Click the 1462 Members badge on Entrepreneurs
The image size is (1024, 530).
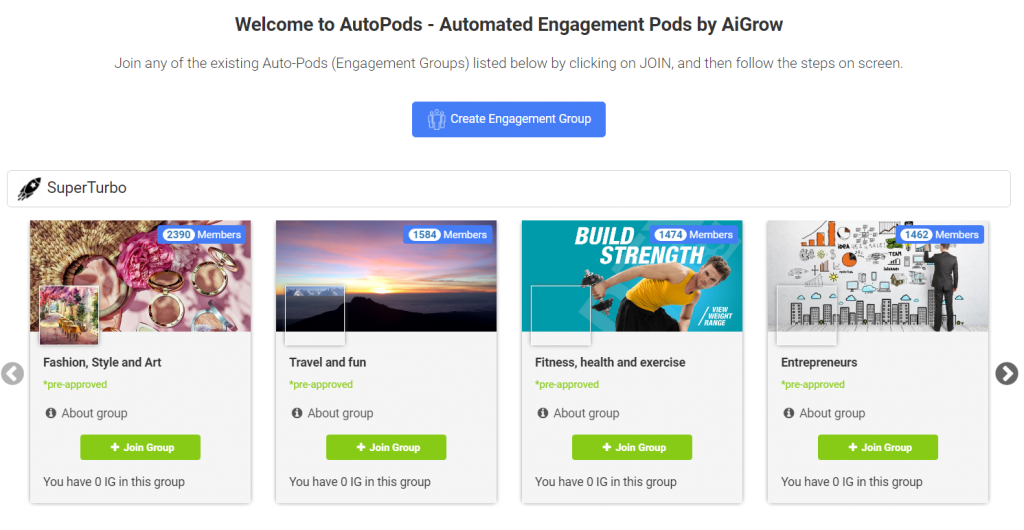point(940,235)
